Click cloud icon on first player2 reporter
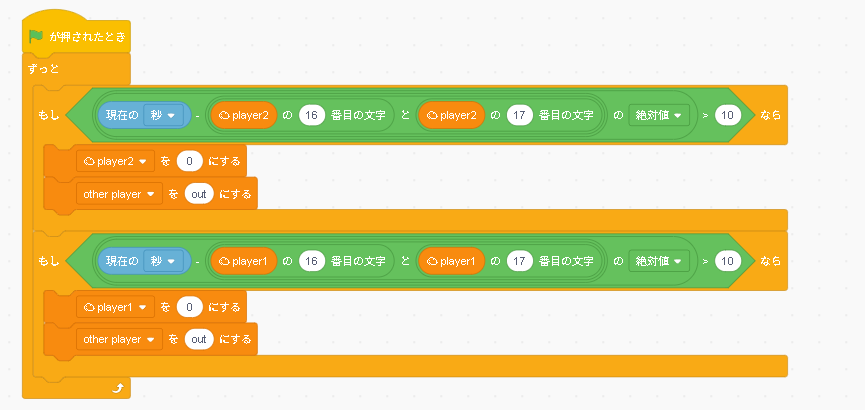865x410 pixels. 225,115
